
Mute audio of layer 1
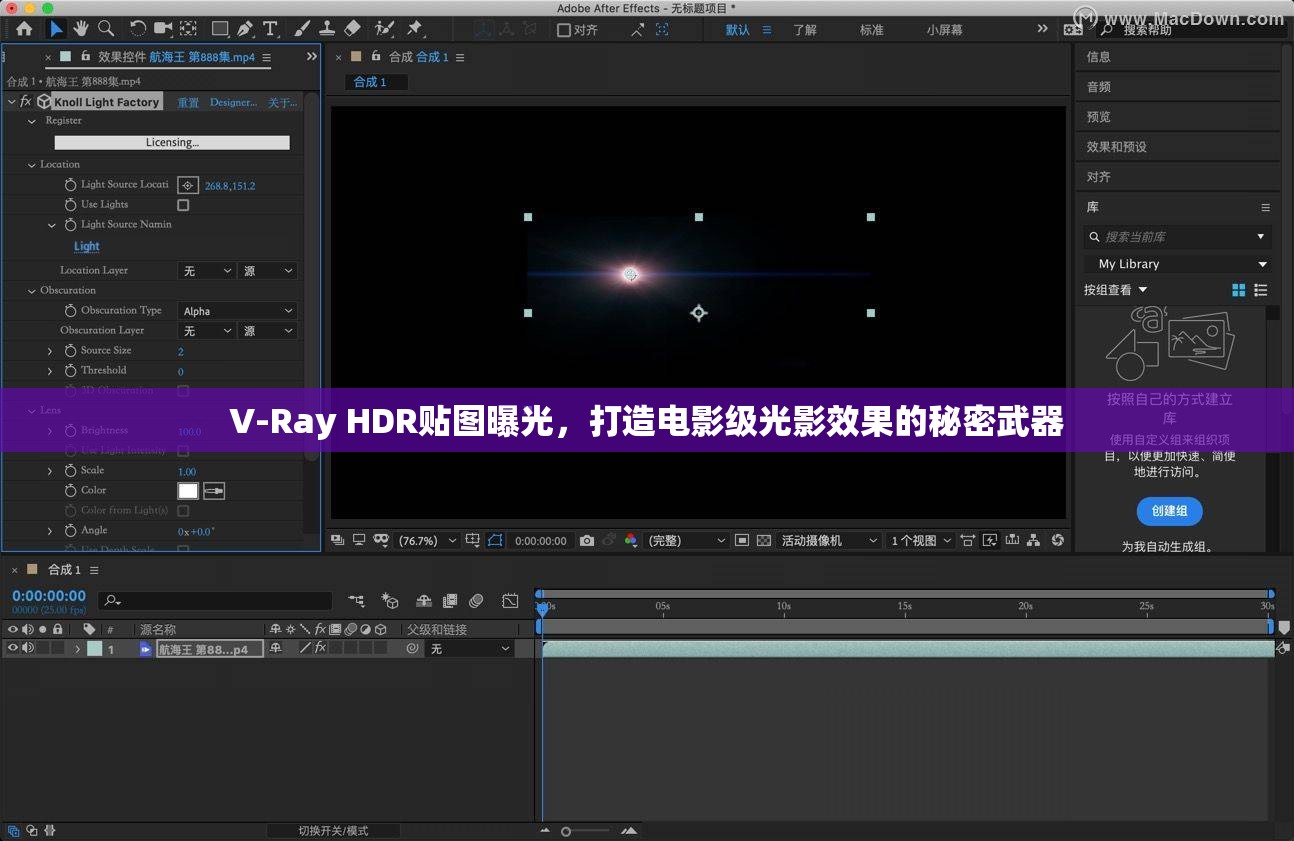pyautogui.click(x=28, y=648)
